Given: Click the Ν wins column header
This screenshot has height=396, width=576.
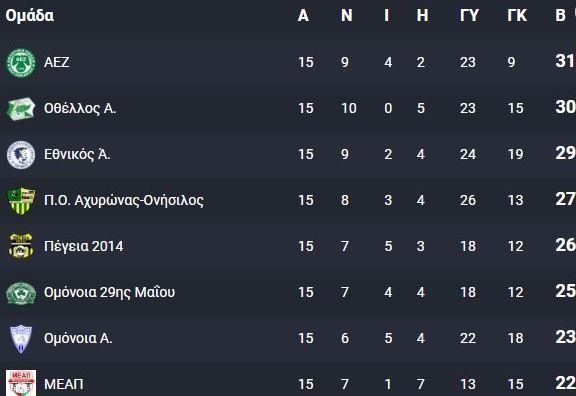Looking at the screenshot, I should click(x=346, y=15).
